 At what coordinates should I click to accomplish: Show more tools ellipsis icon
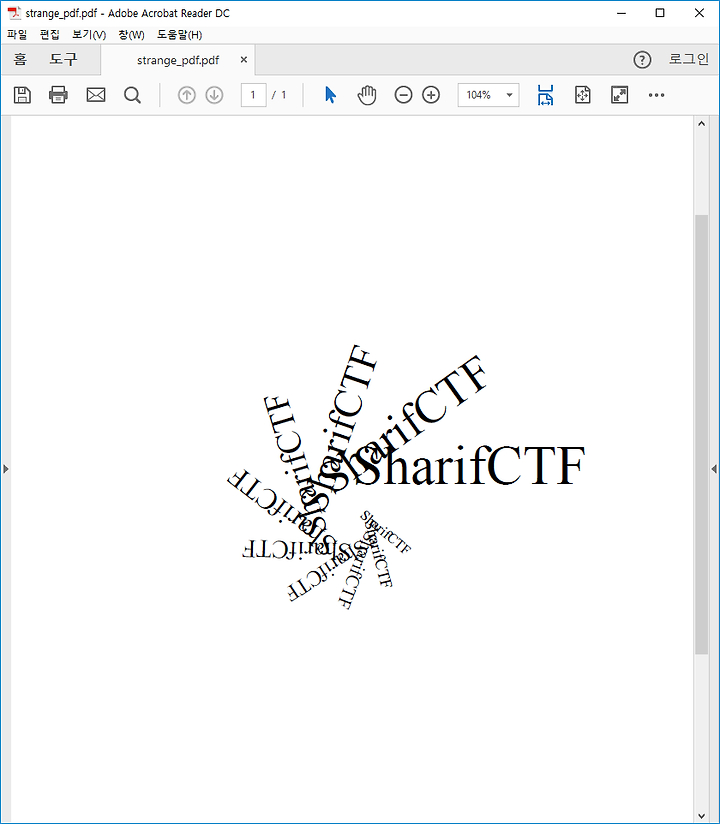coord(656,95)
